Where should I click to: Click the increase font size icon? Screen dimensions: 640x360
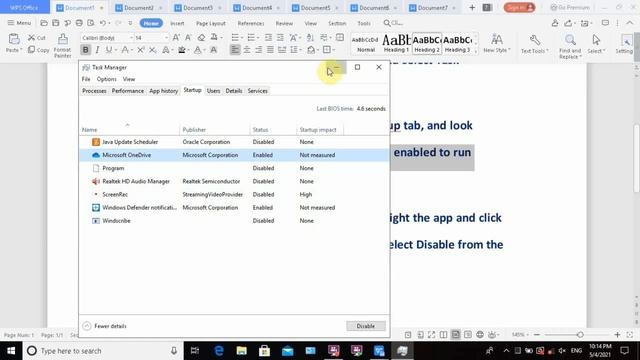[176, 38]
